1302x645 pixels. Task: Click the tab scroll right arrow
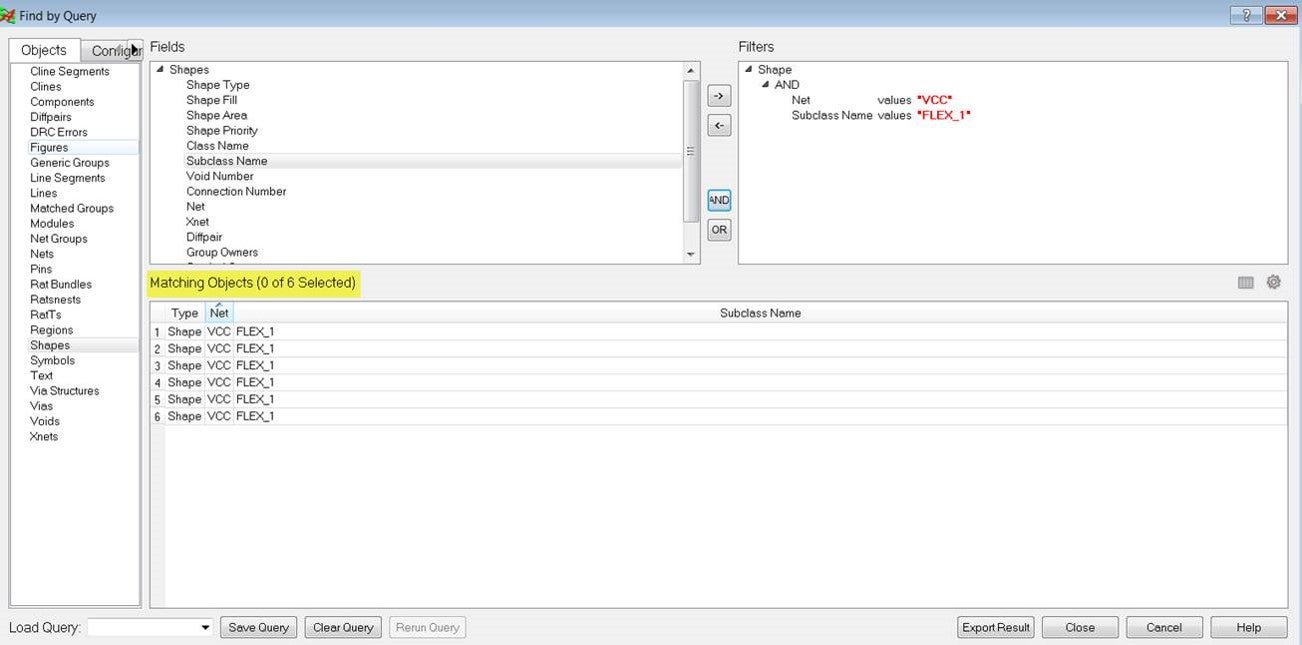tap(136, 49)
